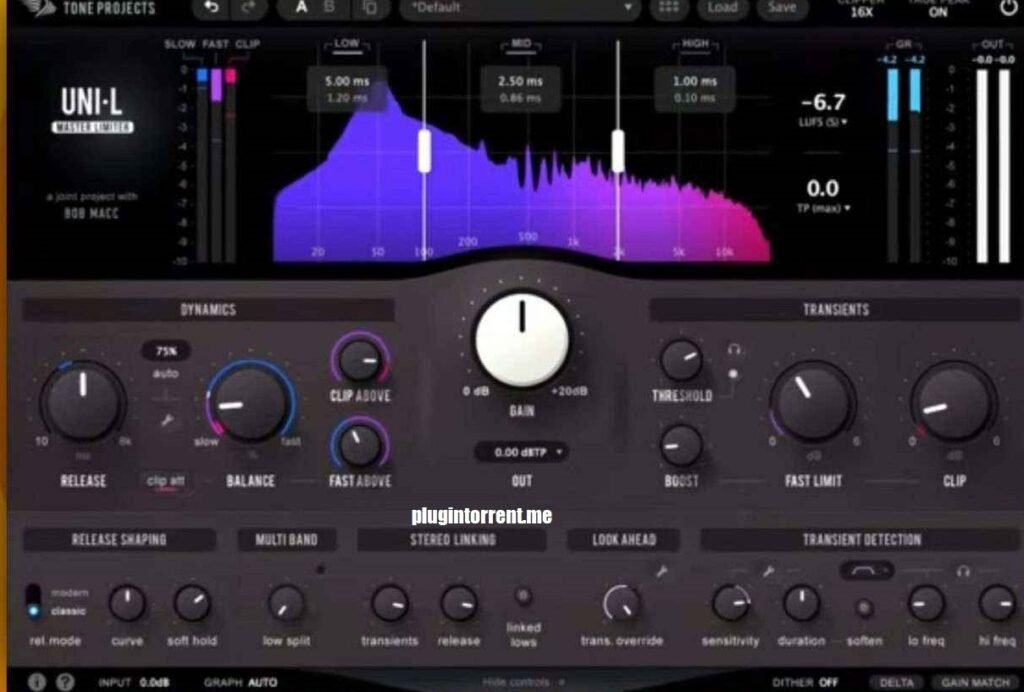Click the high band 1.00 ms value

pos(695,82)
